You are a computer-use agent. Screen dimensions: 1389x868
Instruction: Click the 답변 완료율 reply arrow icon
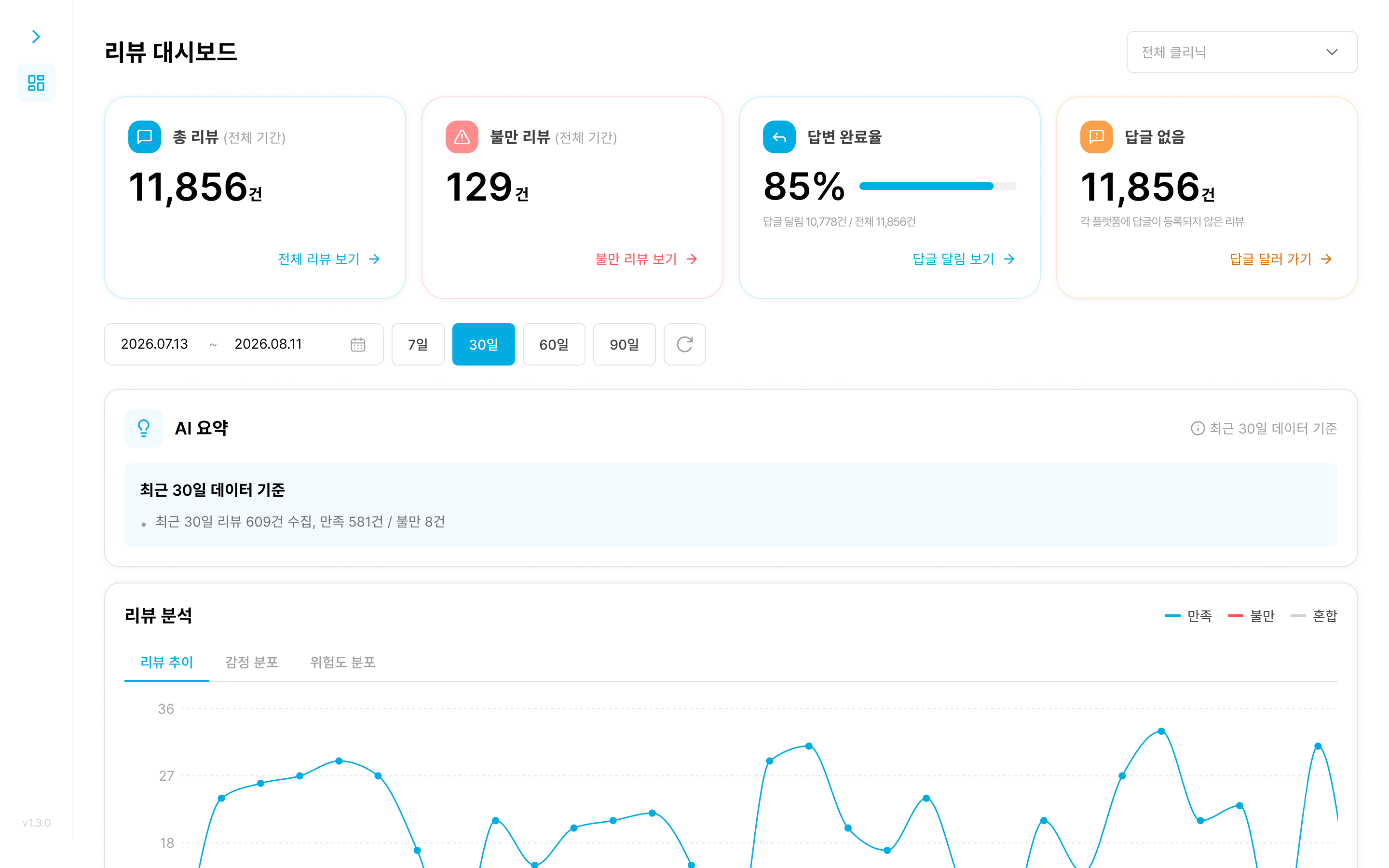click(x=779, y=136)
